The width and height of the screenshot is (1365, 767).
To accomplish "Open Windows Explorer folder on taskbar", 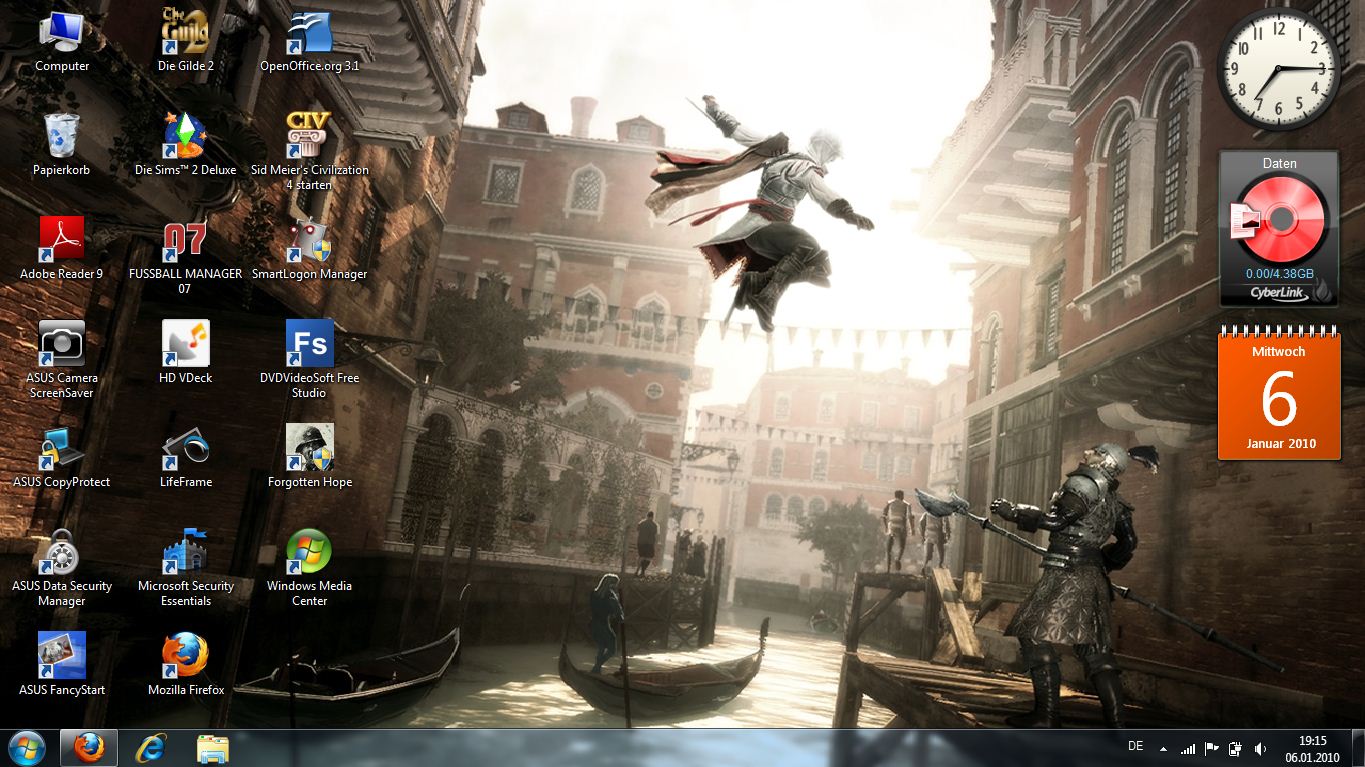I will tap(212, 748).
